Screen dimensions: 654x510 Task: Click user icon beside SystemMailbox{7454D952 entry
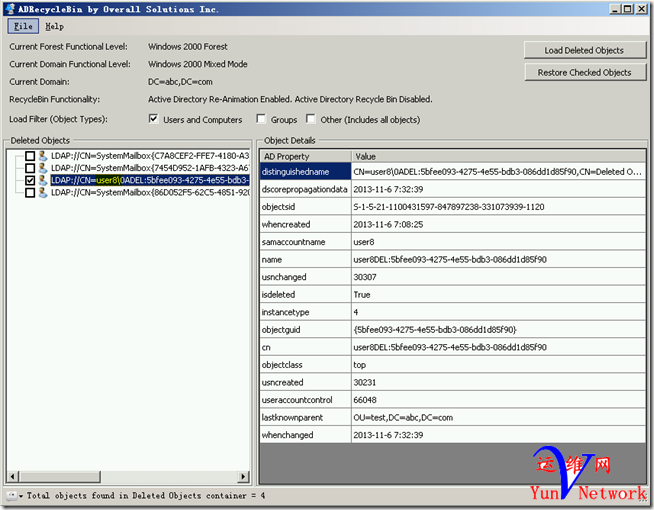click(x=43, y=168)
